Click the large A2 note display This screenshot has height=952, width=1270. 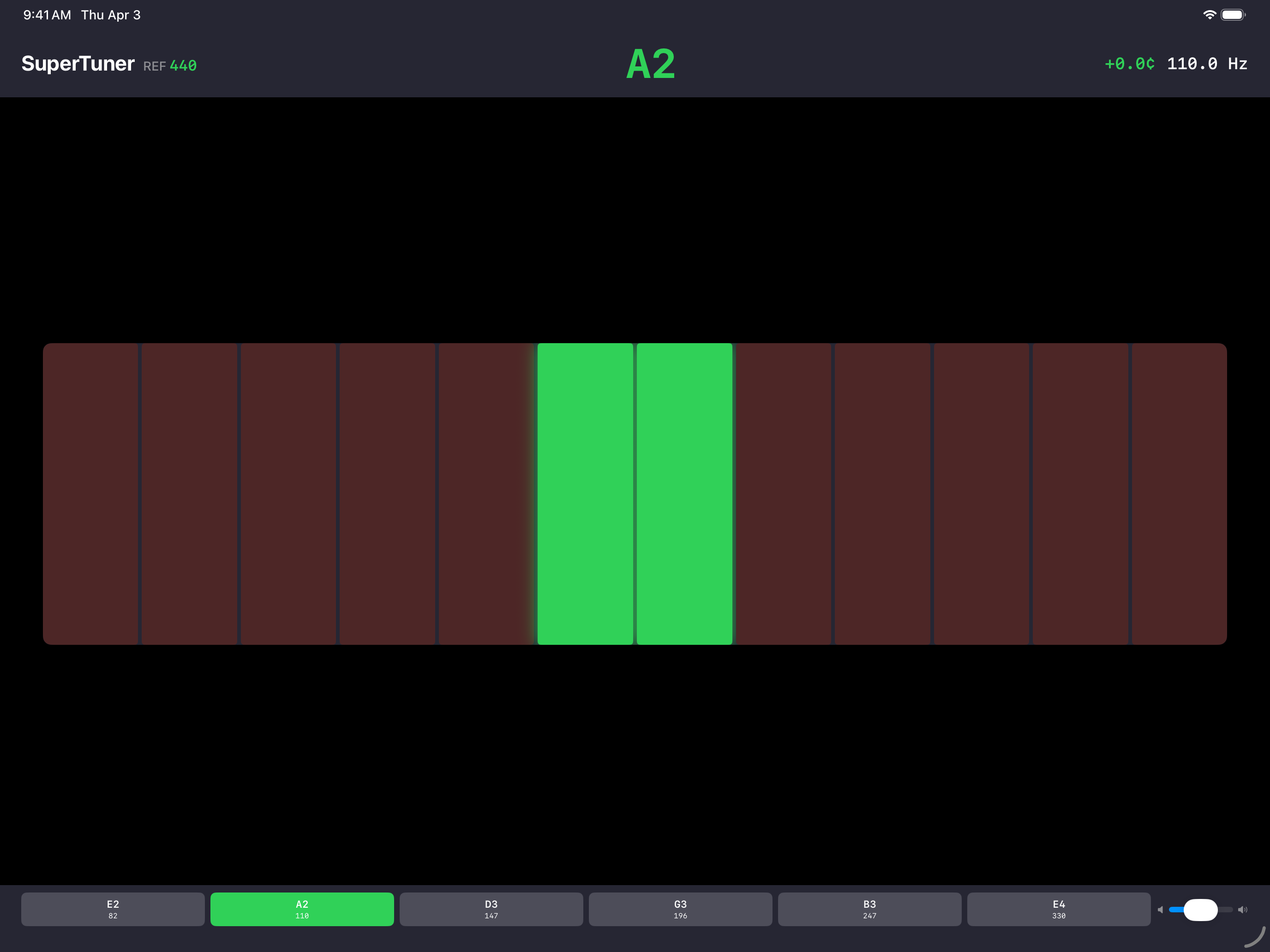coord(651,64)
